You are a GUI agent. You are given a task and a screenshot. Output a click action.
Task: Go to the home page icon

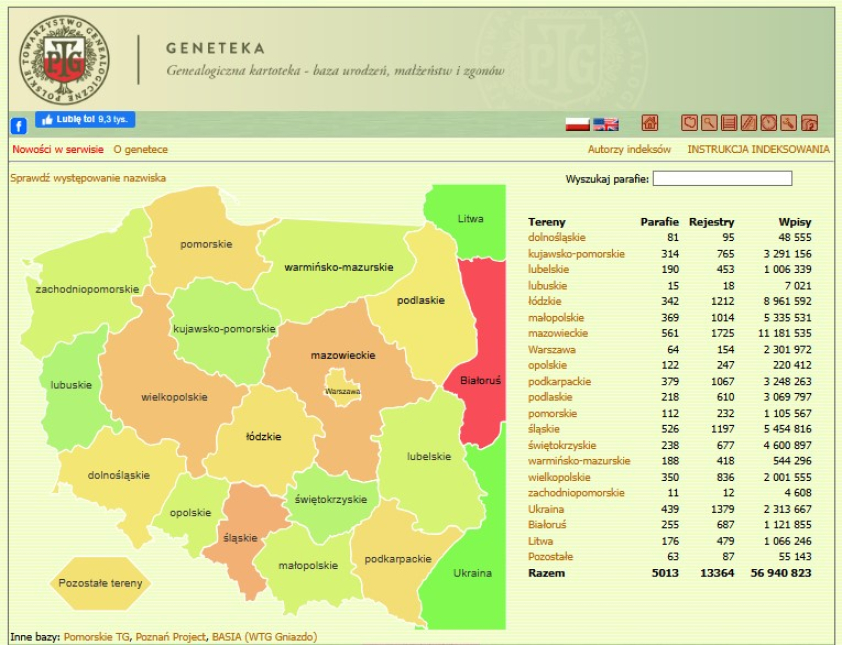coord(650,123)
